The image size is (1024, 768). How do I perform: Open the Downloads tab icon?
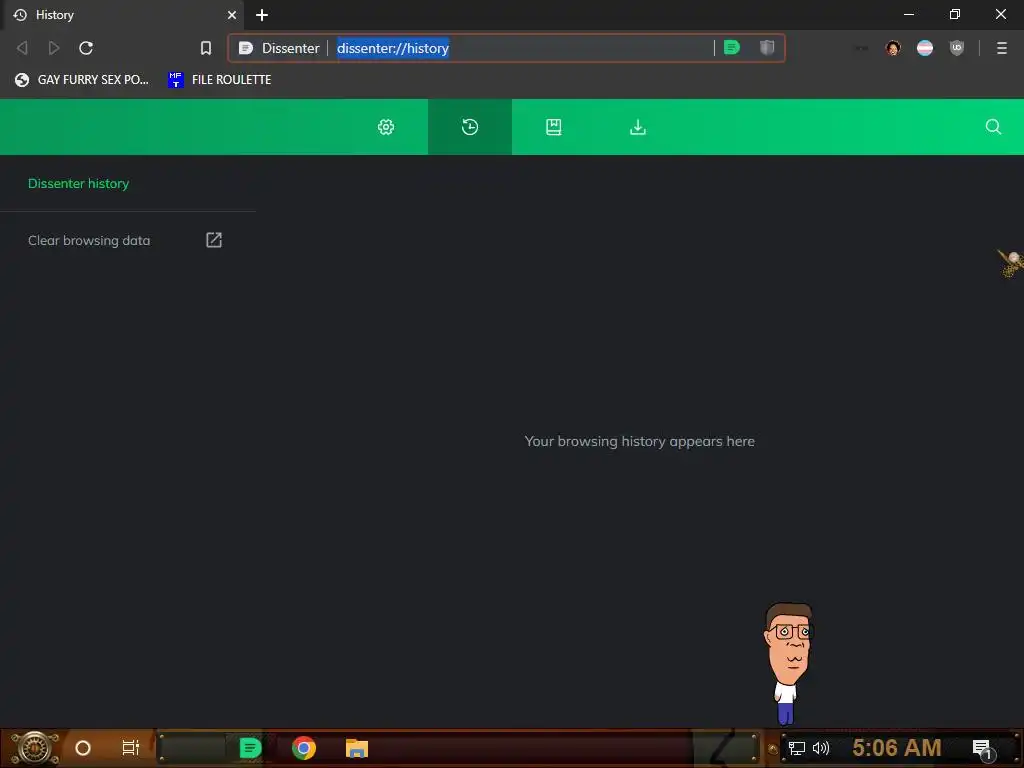637,127
